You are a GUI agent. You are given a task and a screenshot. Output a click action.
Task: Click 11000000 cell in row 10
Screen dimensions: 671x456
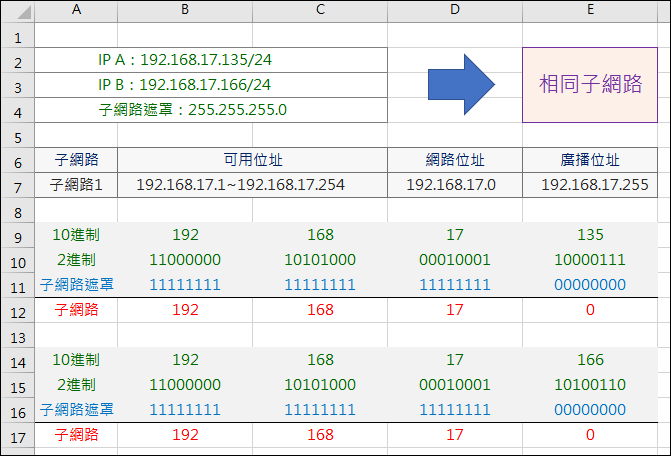pyautogui.click(x=185, y=260)
